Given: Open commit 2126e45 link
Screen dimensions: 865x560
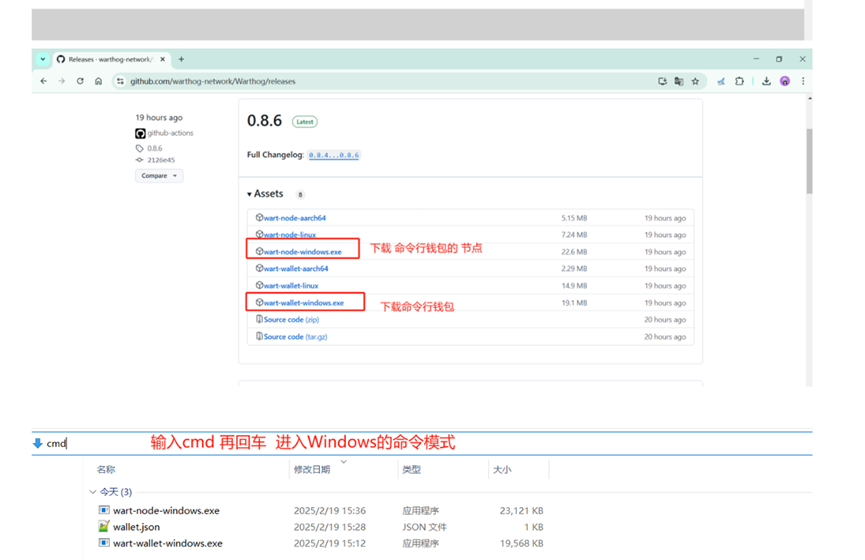Looking at the screenshot, I should (161, 160).
